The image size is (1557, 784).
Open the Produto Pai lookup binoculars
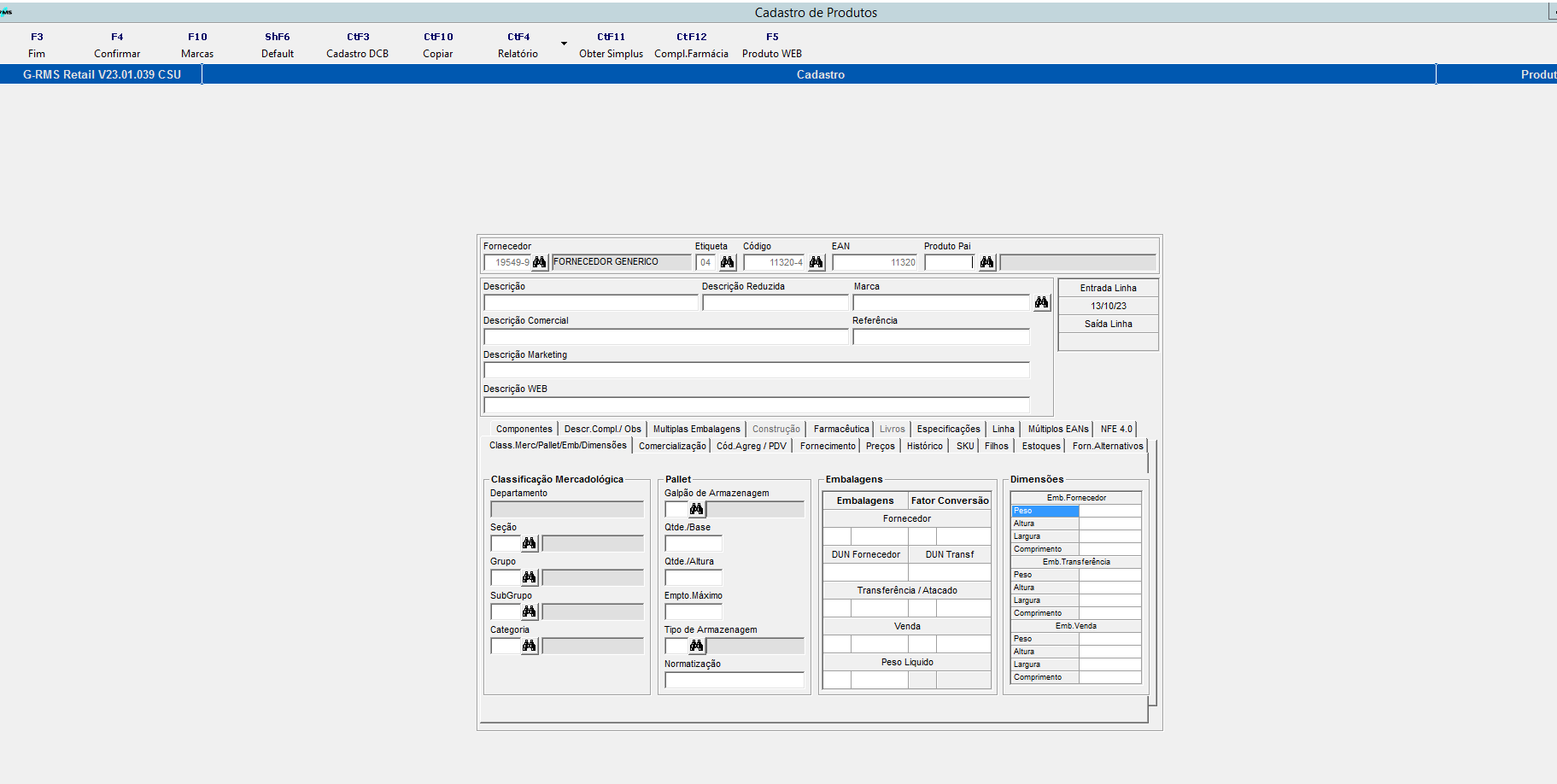pyautogui.click(x=986, y=262)
